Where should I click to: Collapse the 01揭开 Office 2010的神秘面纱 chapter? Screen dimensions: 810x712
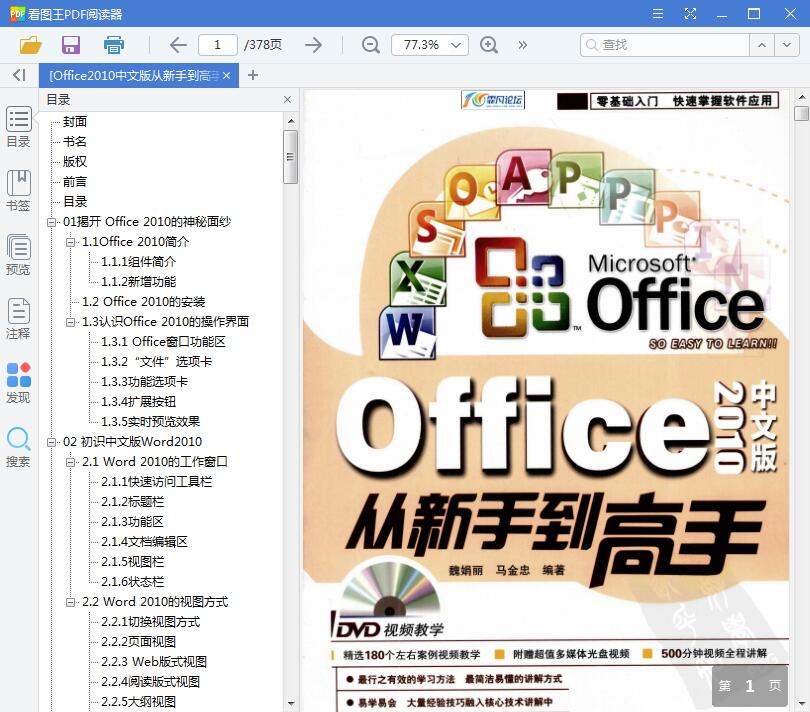point(51,222)
